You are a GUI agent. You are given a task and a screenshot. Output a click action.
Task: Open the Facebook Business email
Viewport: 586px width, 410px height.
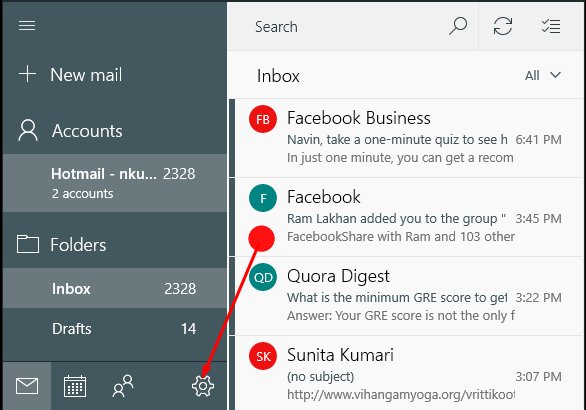pyautogui.click(x=406, y=138)
